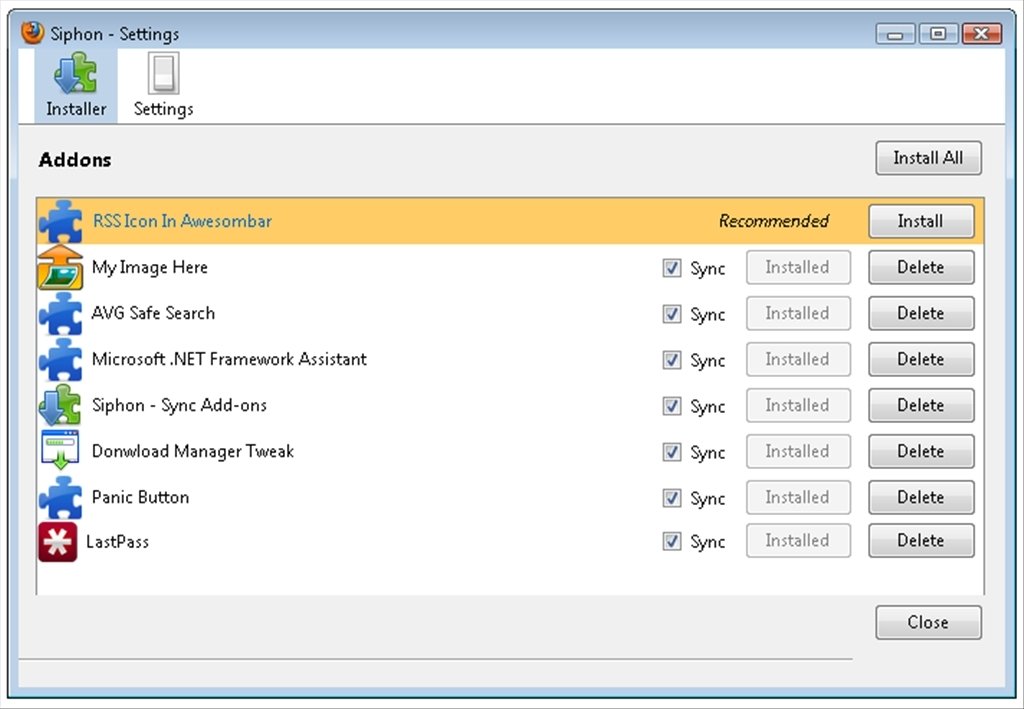Click Installed button for Microsoft .NET Framework Assistant
This screenshot has height=709, width=1024.
point(798,359)
